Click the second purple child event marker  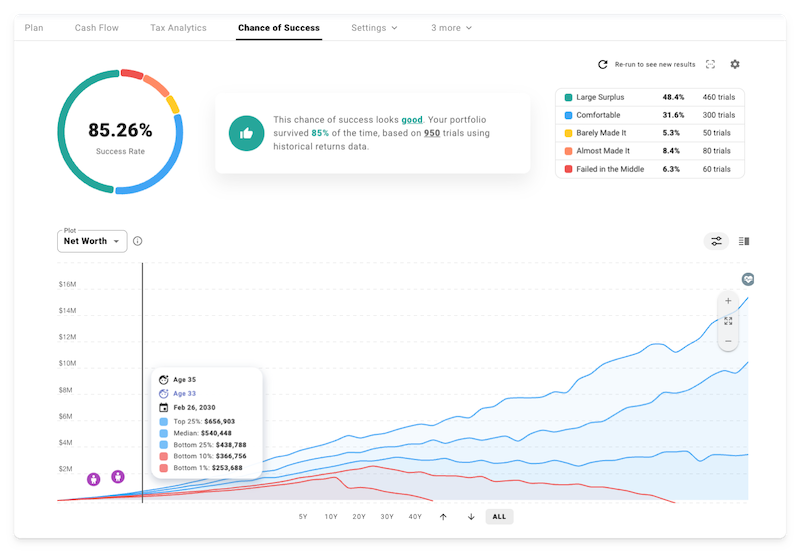[x=118, y=476]
